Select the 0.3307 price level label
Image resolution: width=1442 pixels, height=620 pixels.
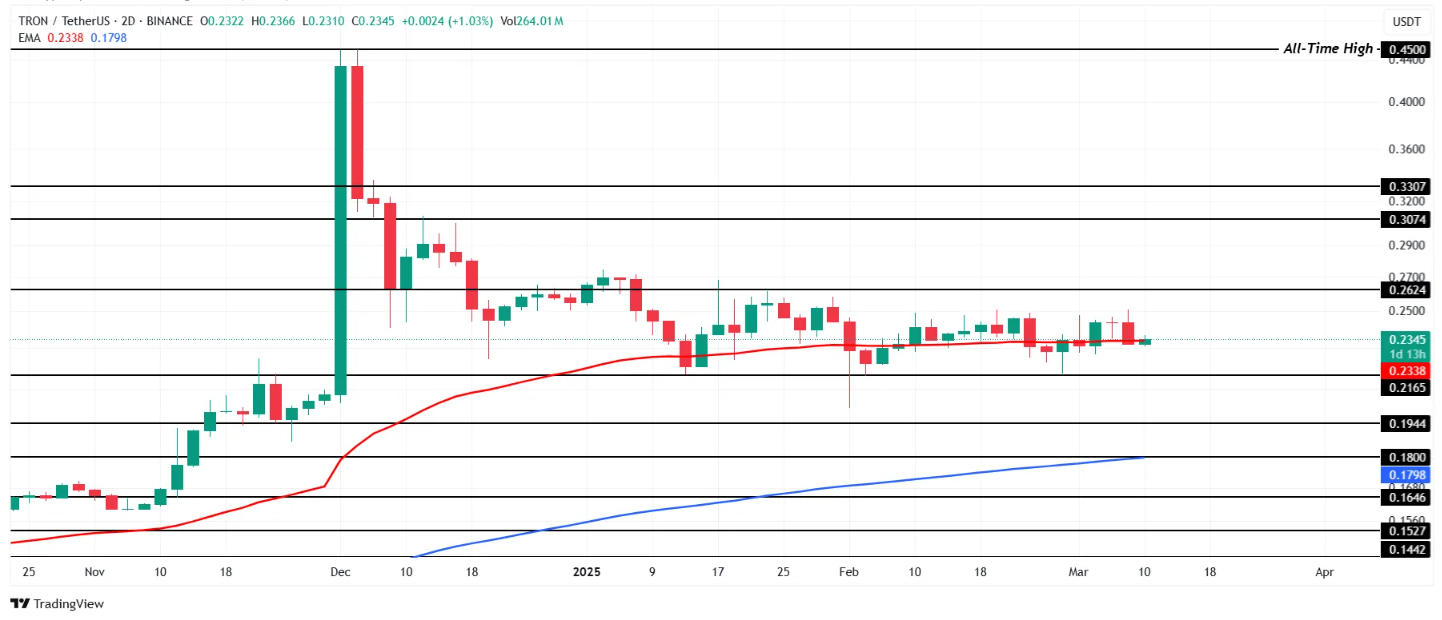(1405, 186)
